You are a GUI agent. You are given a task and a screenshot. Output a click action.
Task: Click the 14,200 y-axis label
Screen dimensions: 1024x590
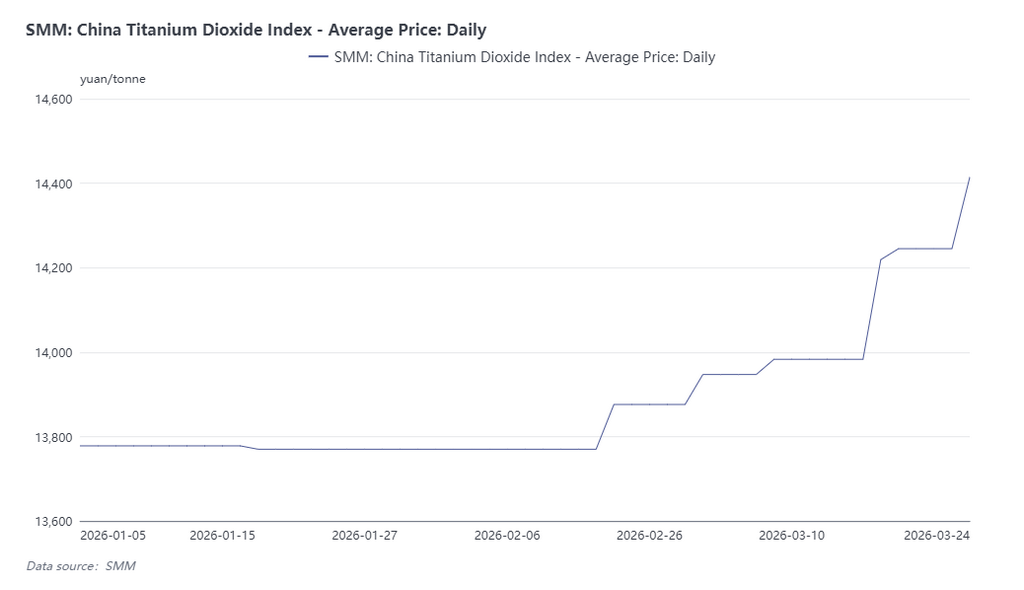point(54,268)
